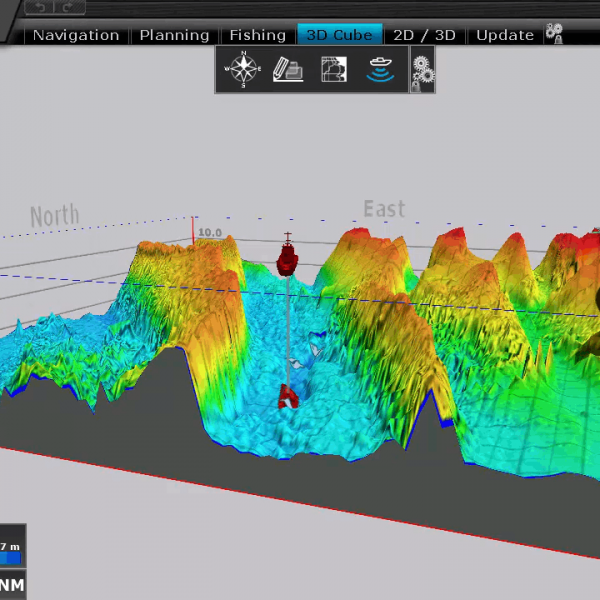Click the undo arrow button
Screen dimensions: 600x600
(41, 7)
